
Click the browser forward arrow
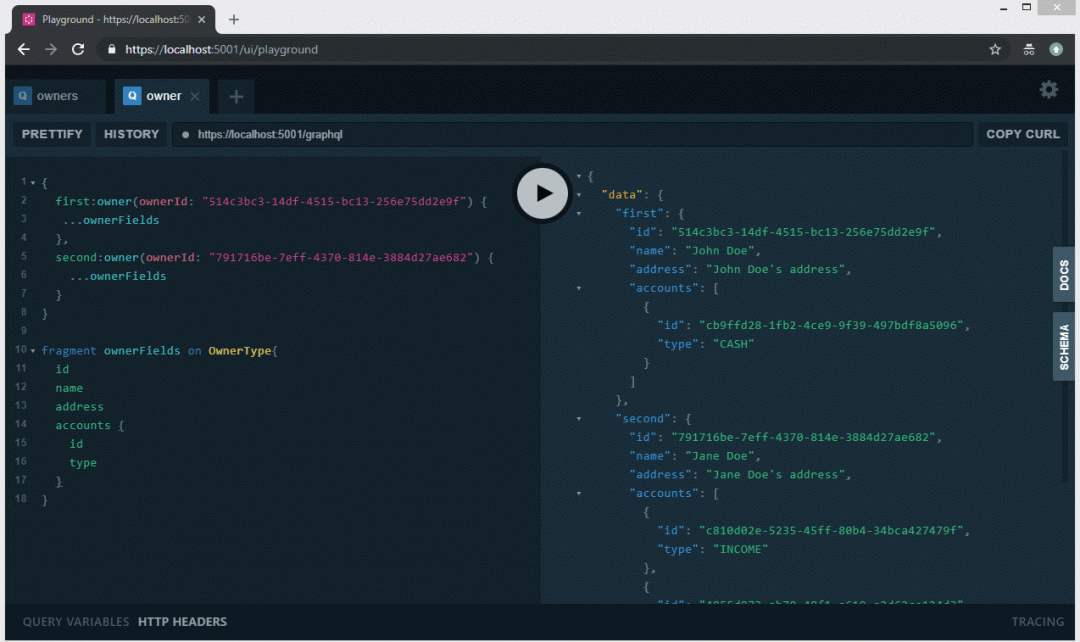[x=51, y=49]
